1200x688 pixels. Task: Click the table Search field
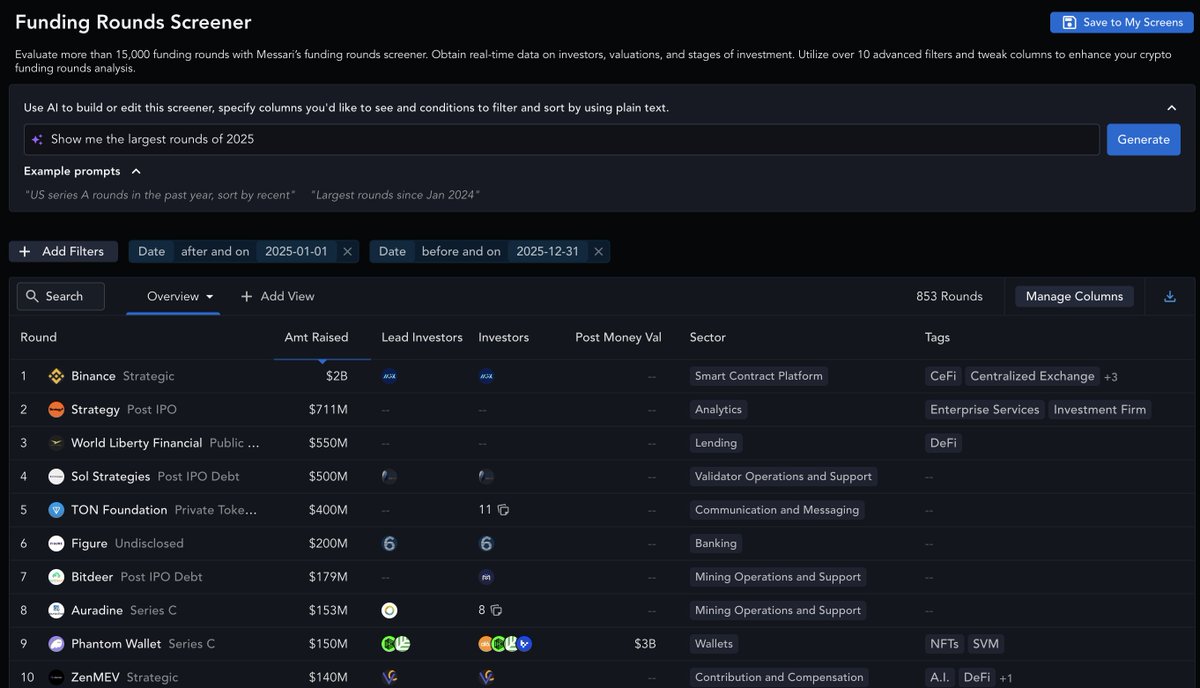click(x=61, y=296)
